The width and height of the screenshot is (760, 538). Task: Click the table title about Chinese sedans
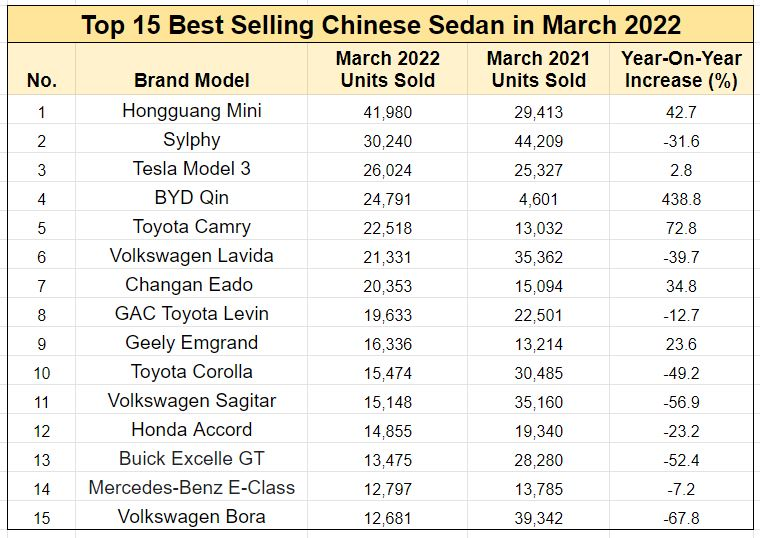(380, 24)
